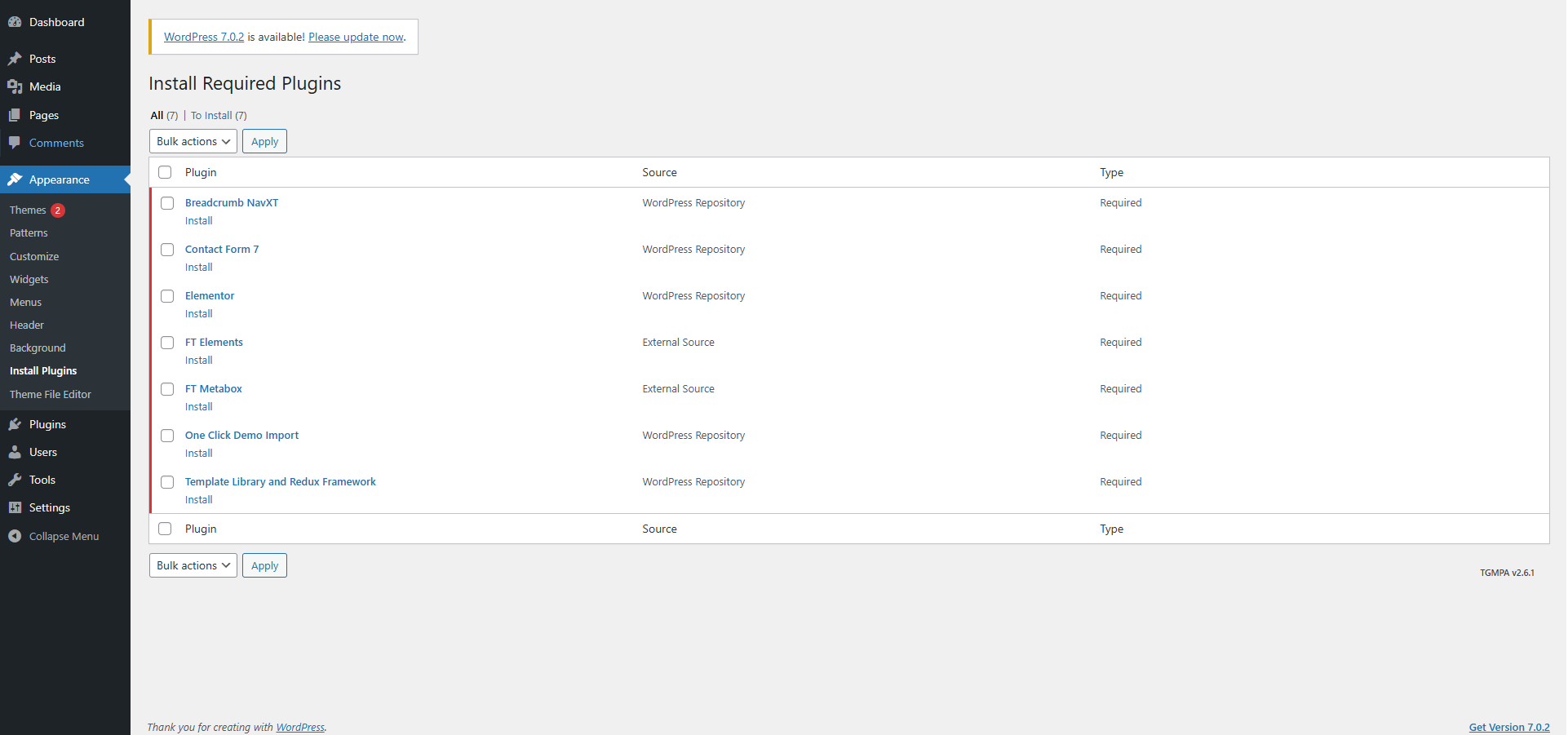This screenshot has height=735, width=1568.
Task: Select all plugins via footer checkbox
Action: pyautogui.click(x=165, y=529)
